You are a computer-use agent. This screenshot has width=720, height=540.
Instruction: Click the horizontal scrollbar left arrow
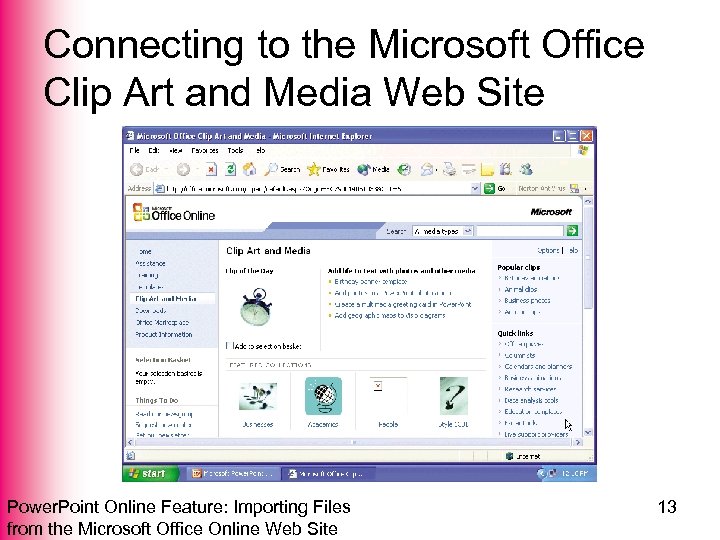pos(130,442)
